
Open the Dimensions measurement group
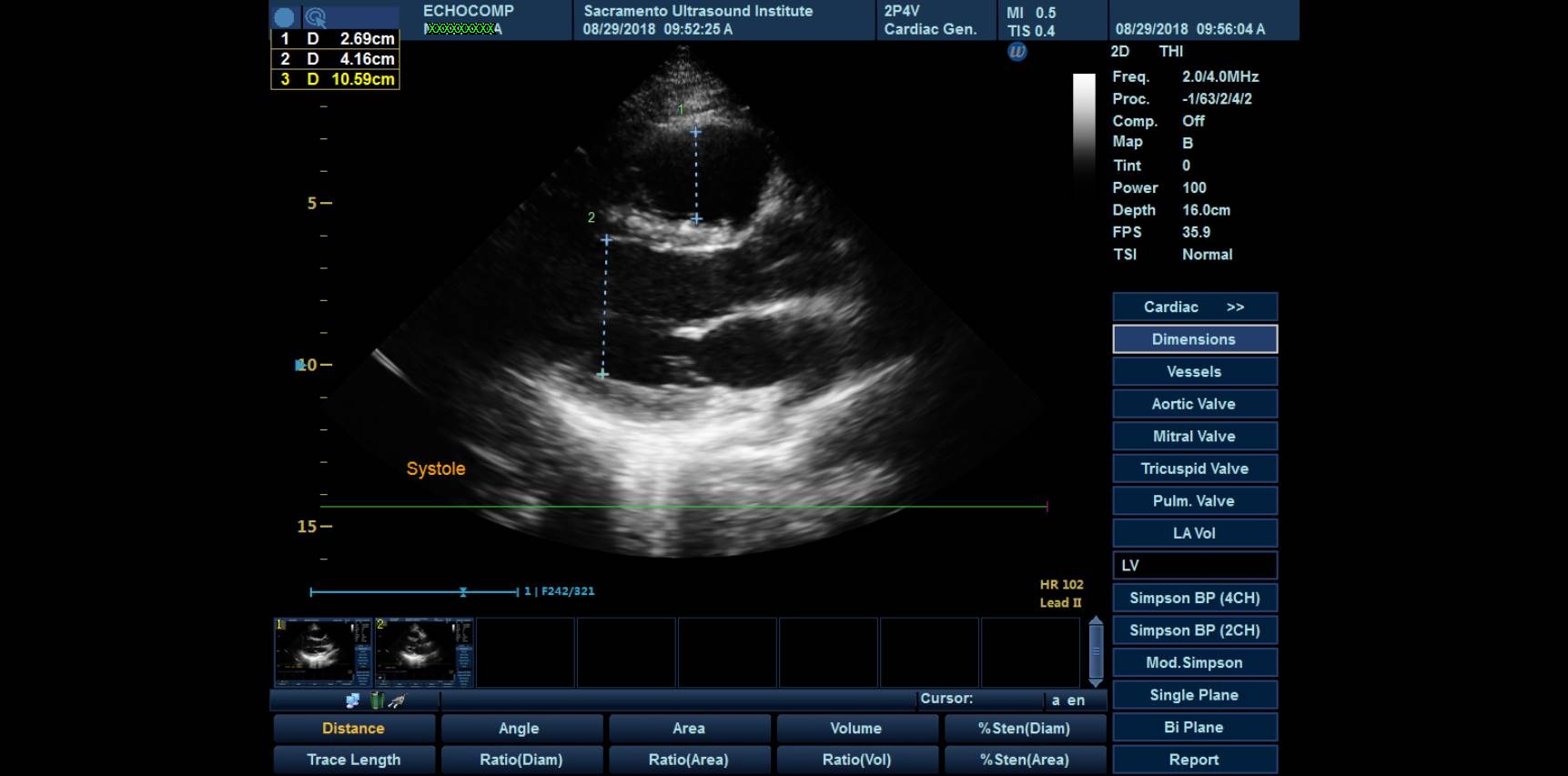pos(1194,339)
